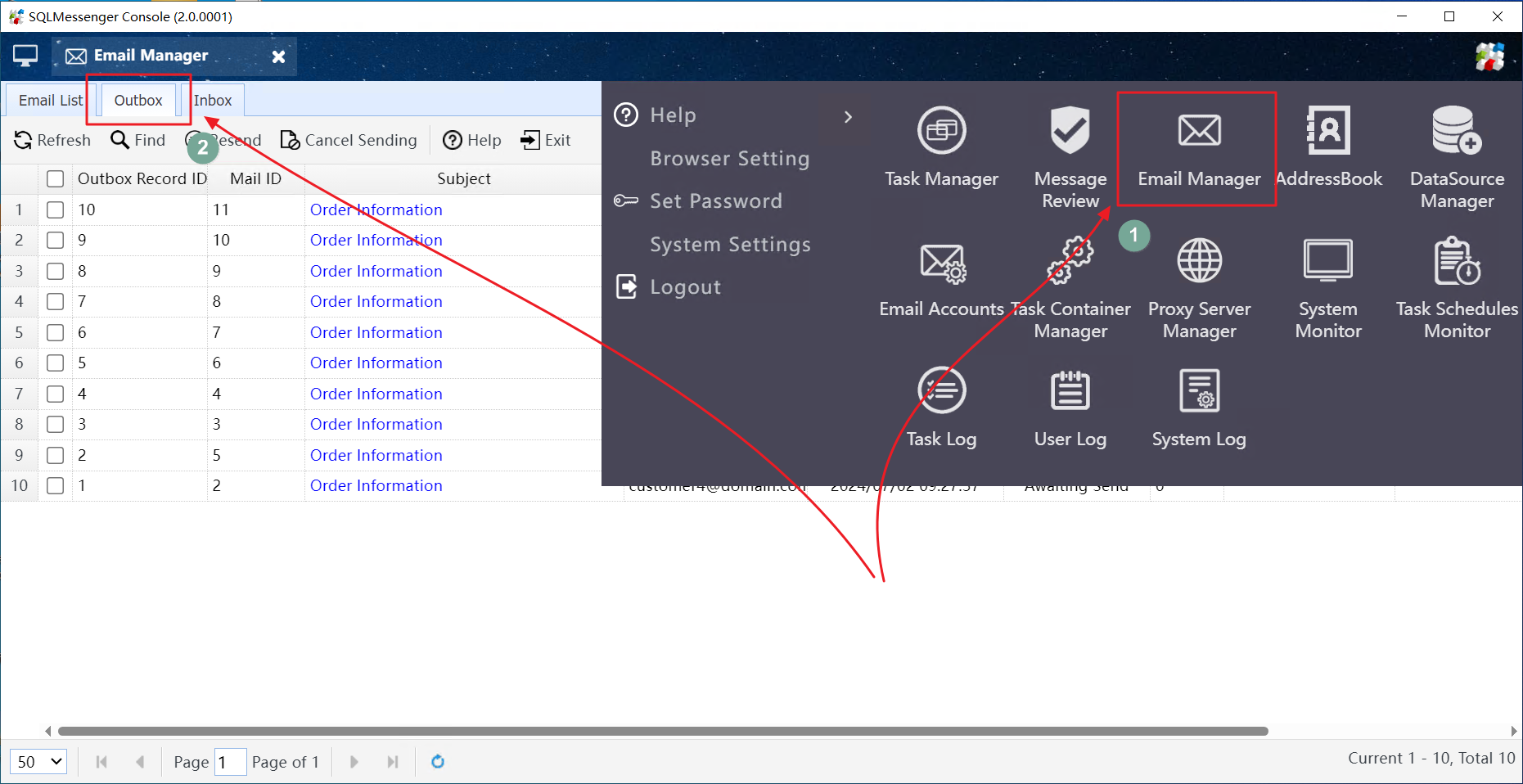
Task: Open Email Accounts icon
Action: click(942, 263)
